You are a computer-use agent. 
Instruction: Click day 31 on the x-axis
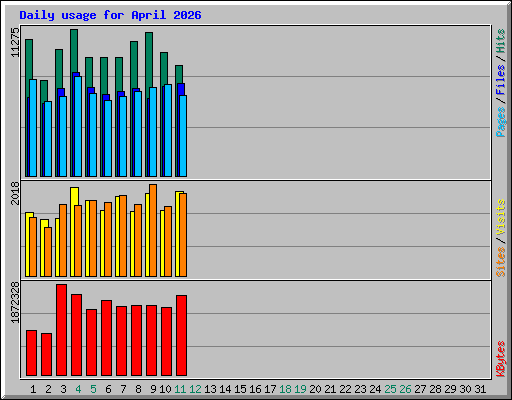point(480,389)
